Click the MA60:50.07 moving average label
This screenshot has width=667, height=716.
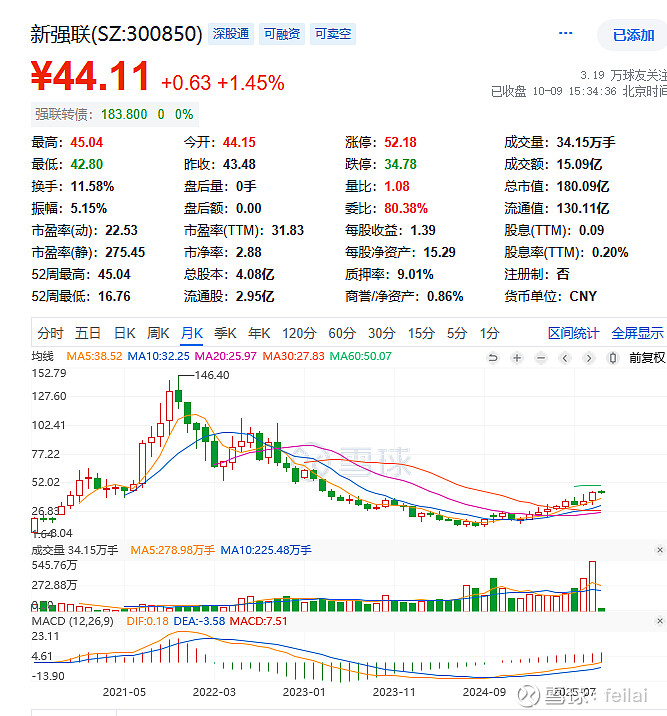tap(361, 356)
